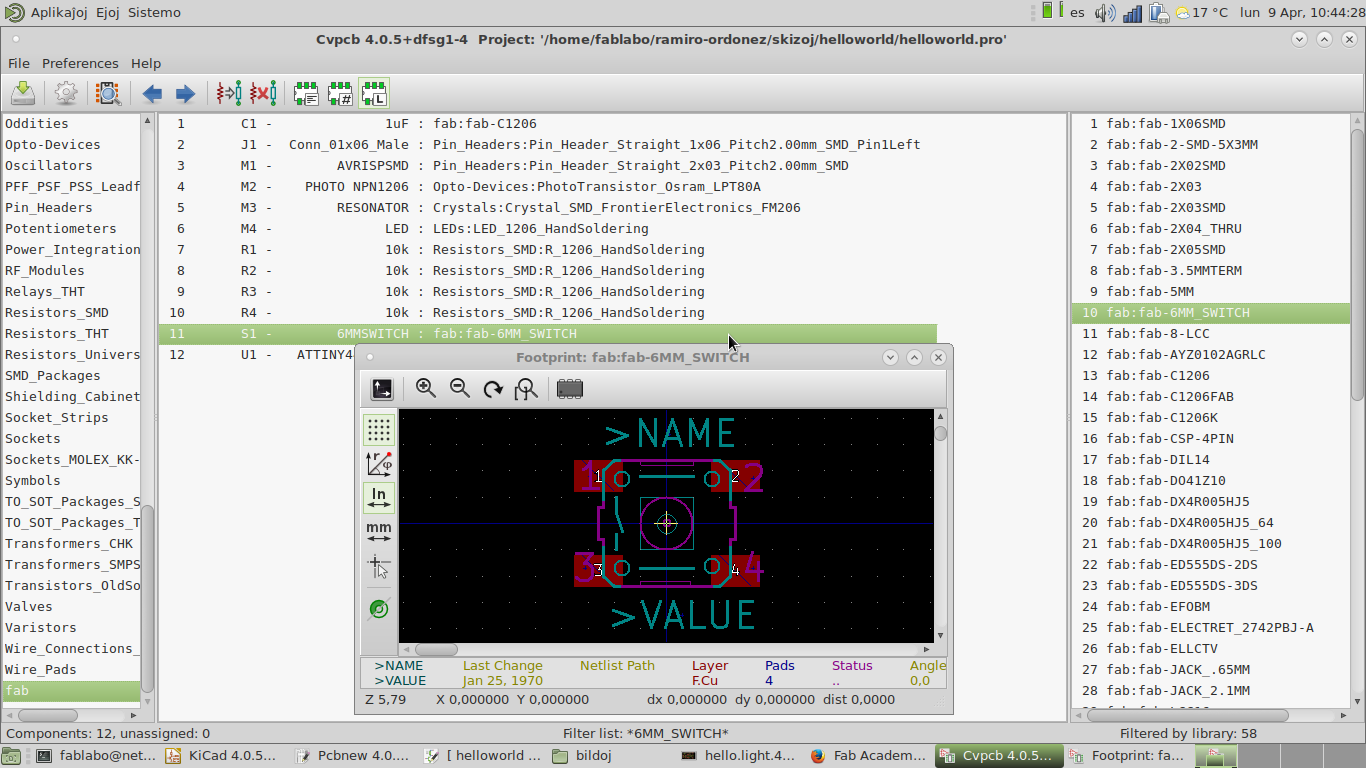Open the 3D footprint viewer

pyautogui.click(x=570, y=389)
